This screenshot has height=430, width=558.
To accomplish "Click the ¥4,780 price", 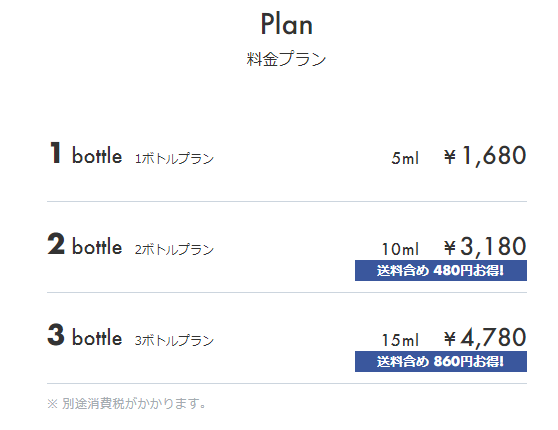I will (x=485, y=337).
